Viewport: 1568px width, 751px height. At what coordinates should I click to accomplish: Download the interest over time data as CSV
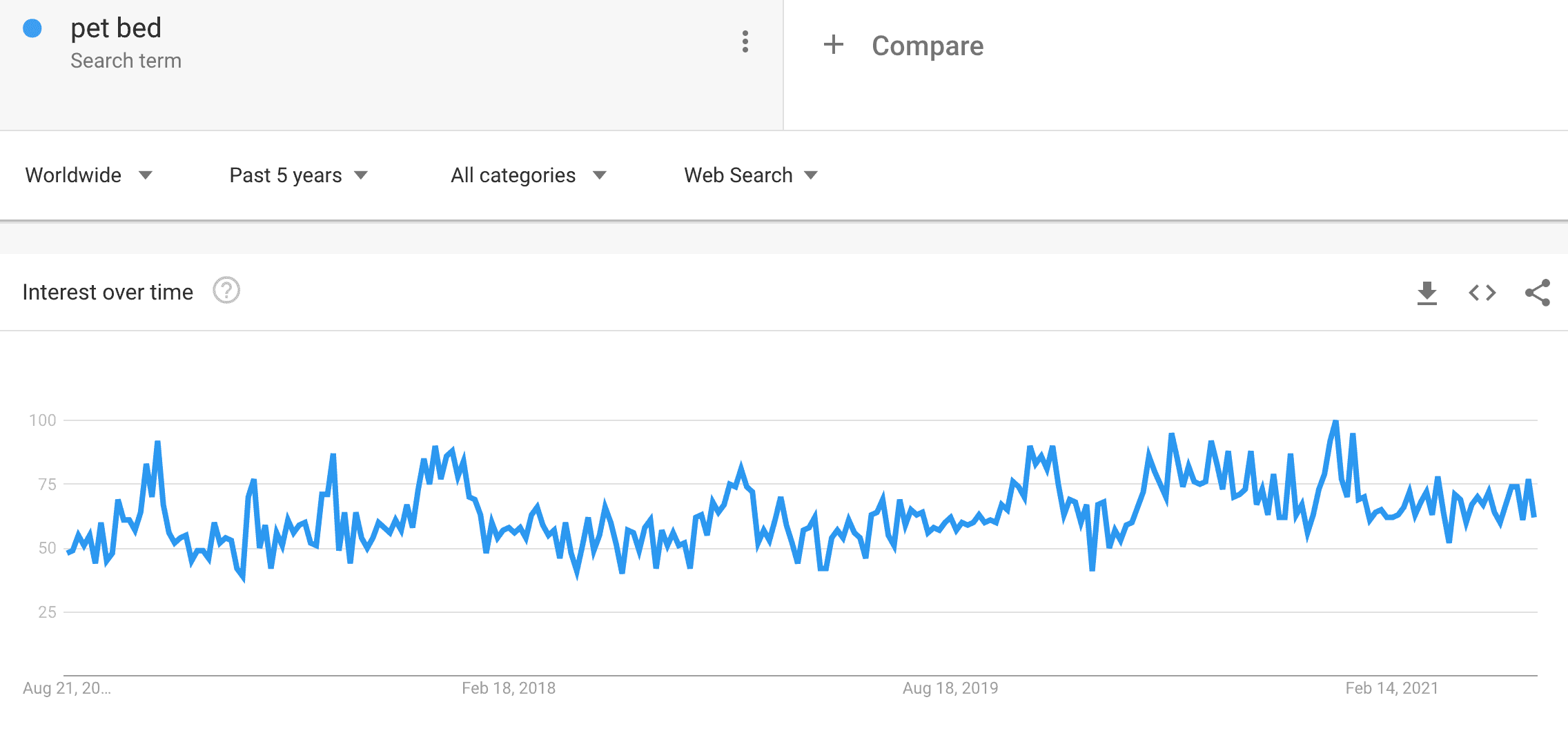1427,293
